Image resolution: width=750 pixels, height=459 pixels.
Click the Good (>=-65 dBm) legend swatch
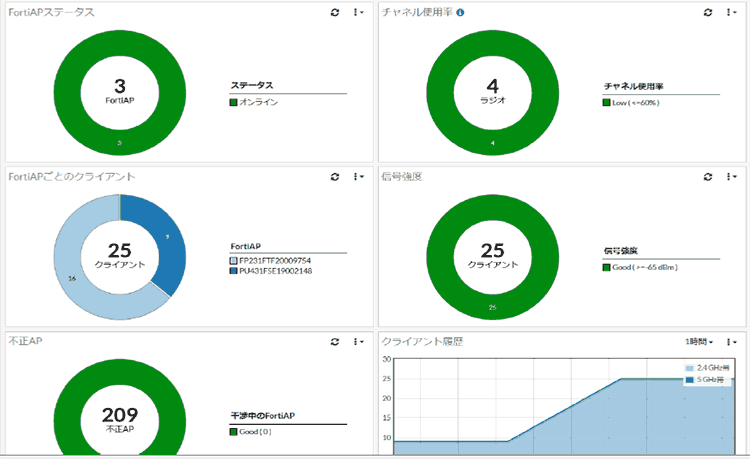click(607, 267)
